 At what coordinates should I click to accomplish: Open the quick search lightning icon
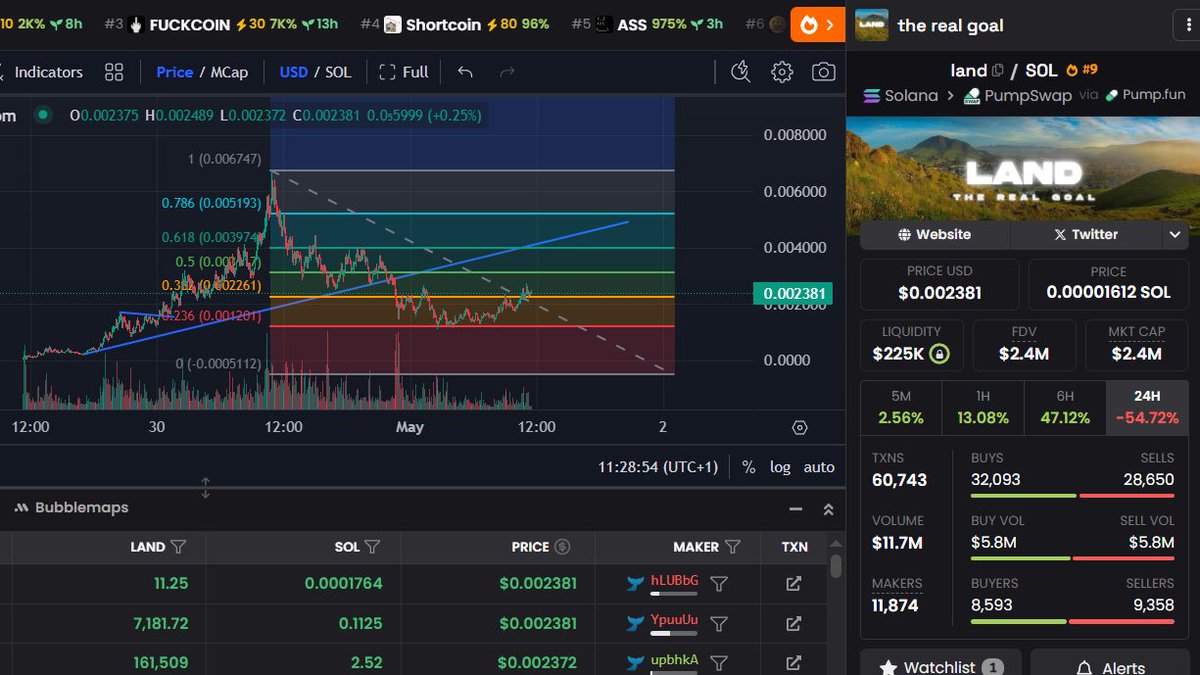point(741,72)
